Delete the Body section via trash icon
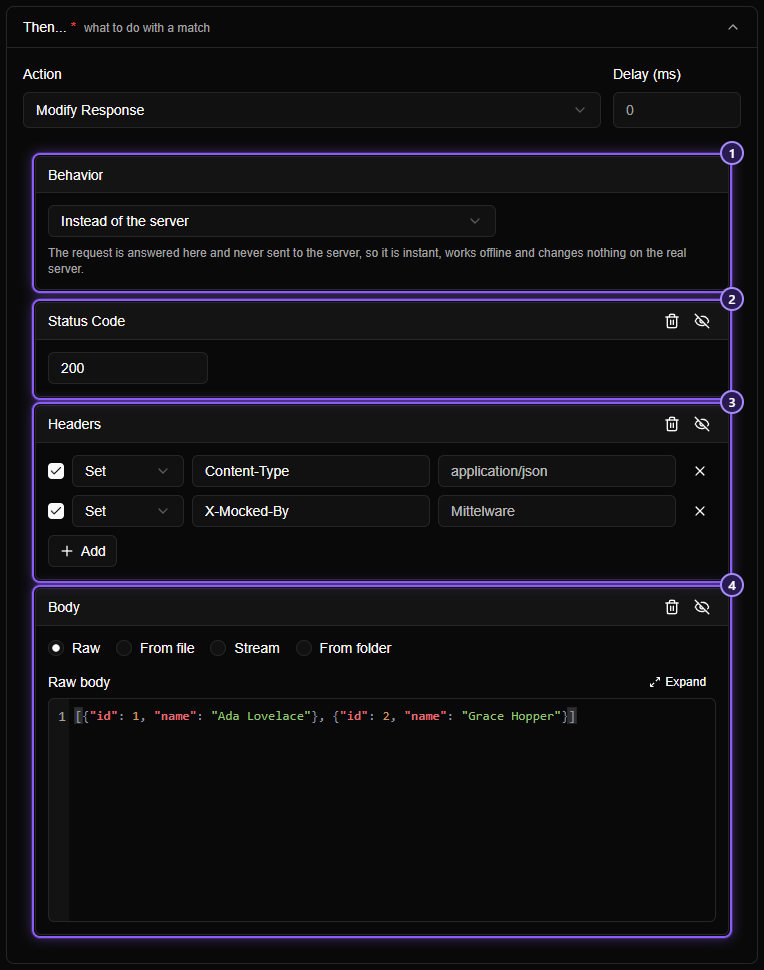 672,607
